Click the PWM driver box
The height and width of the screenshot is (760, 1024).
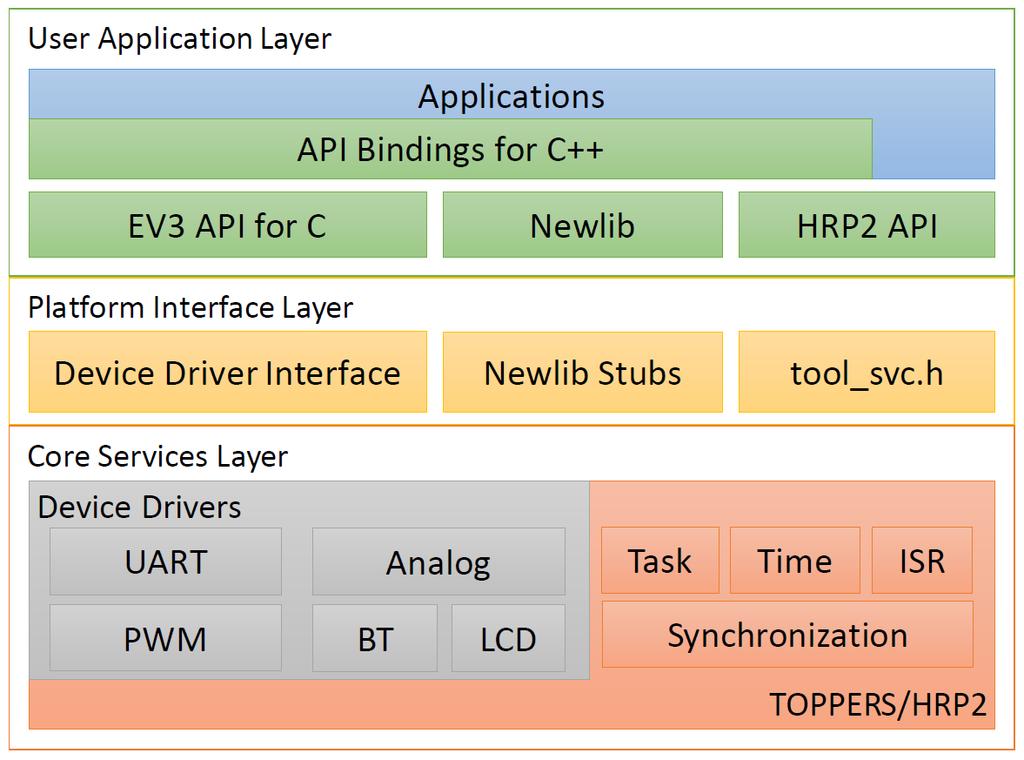166,638
